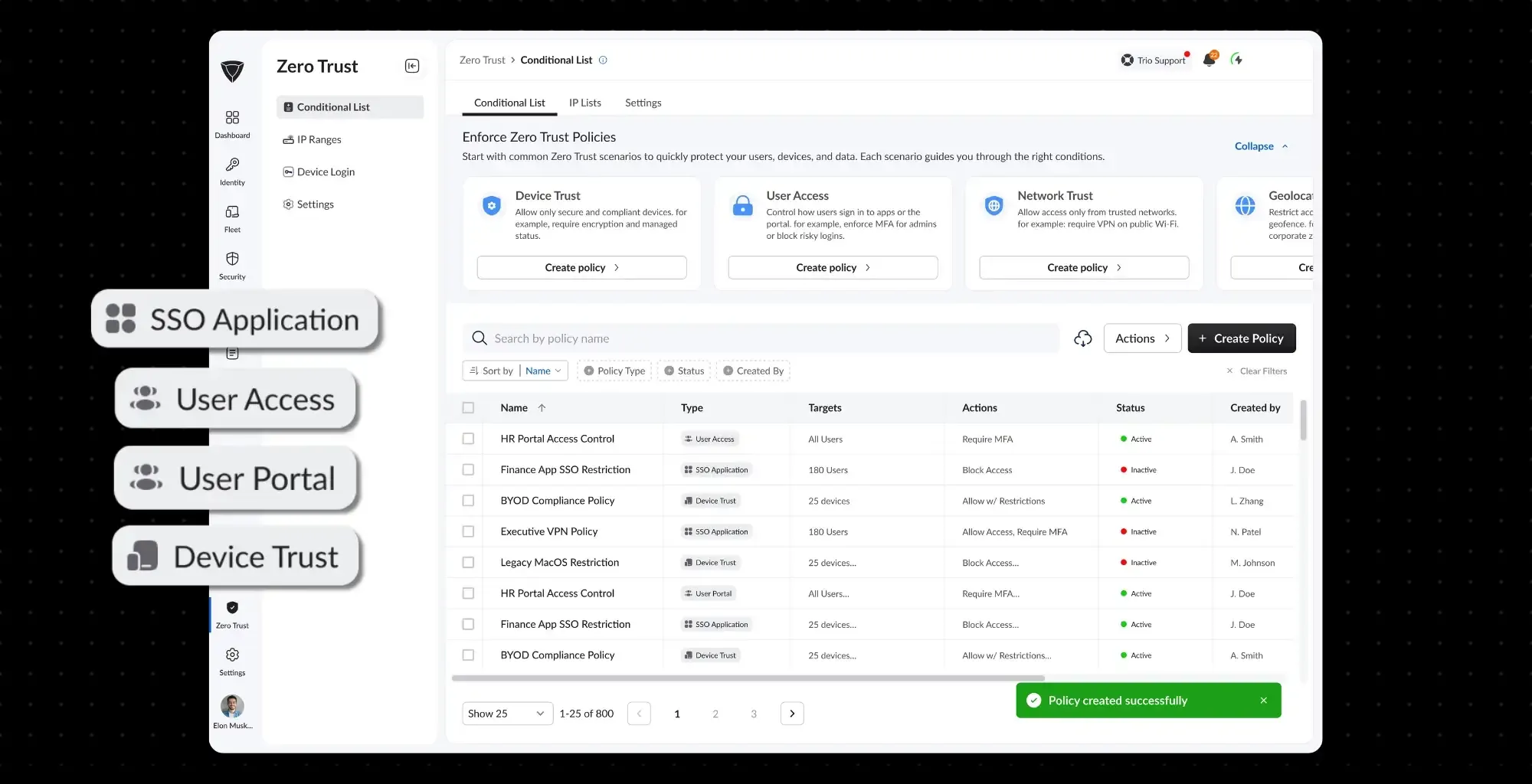1532x784 pixels.
Task: Check the first HR Portal Access Control row
Action: point(468,439)
